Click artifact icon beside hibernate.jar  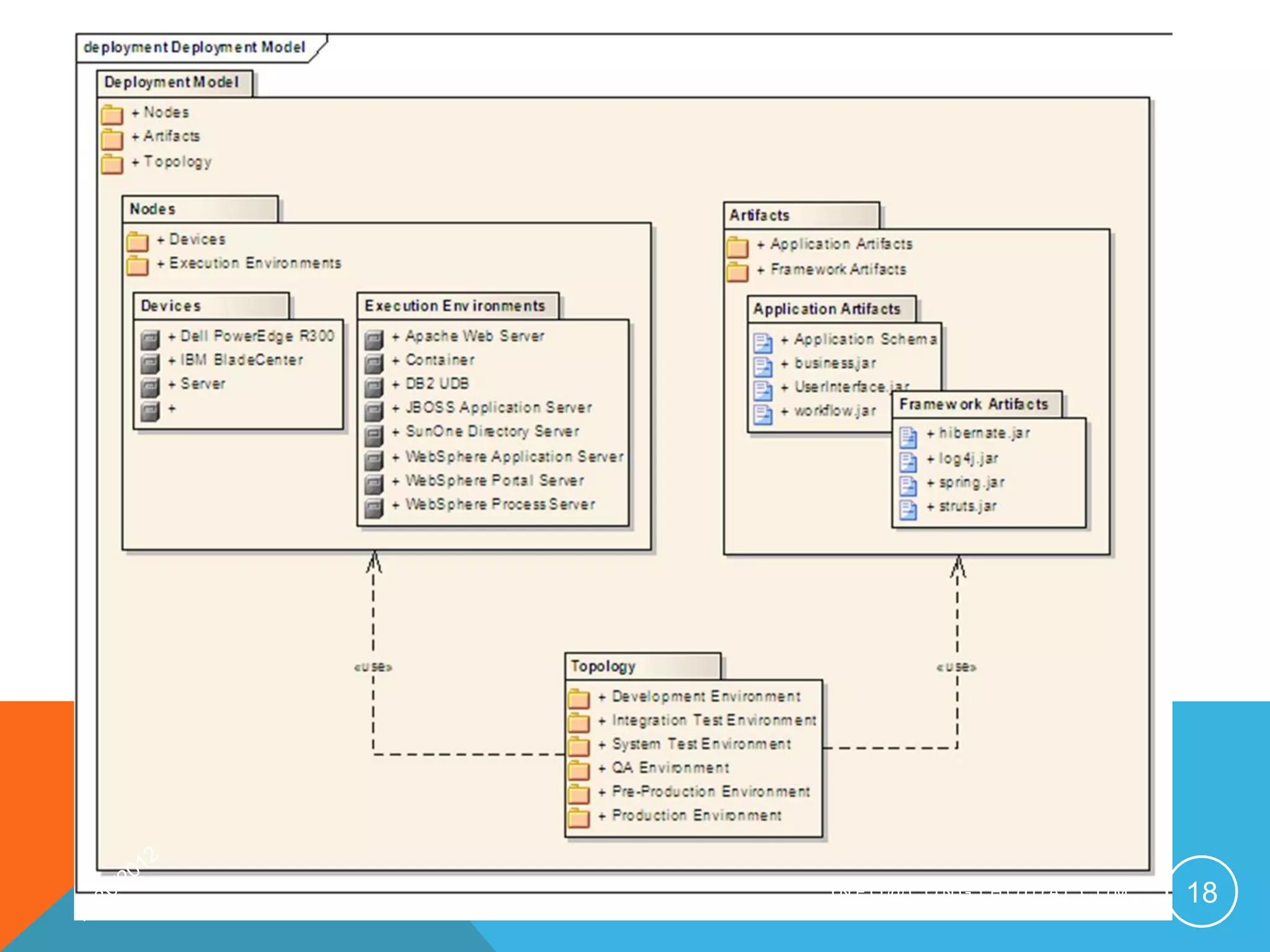[908, 437]
